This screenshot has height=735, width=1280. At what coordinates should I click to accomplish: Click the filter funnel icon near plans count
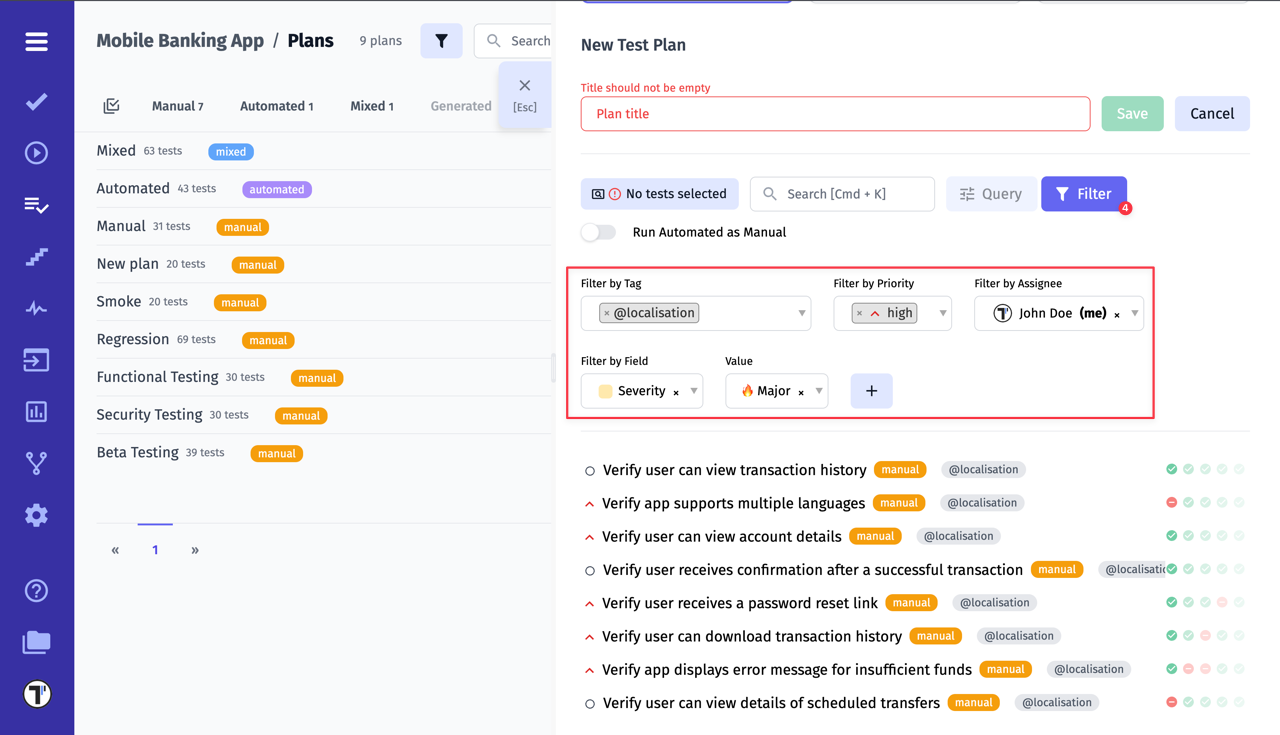coord(441,41)
